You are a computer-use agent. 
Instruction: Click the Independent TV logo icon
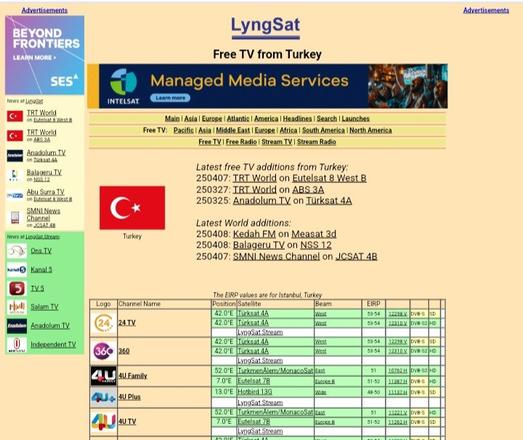point(17,345)
